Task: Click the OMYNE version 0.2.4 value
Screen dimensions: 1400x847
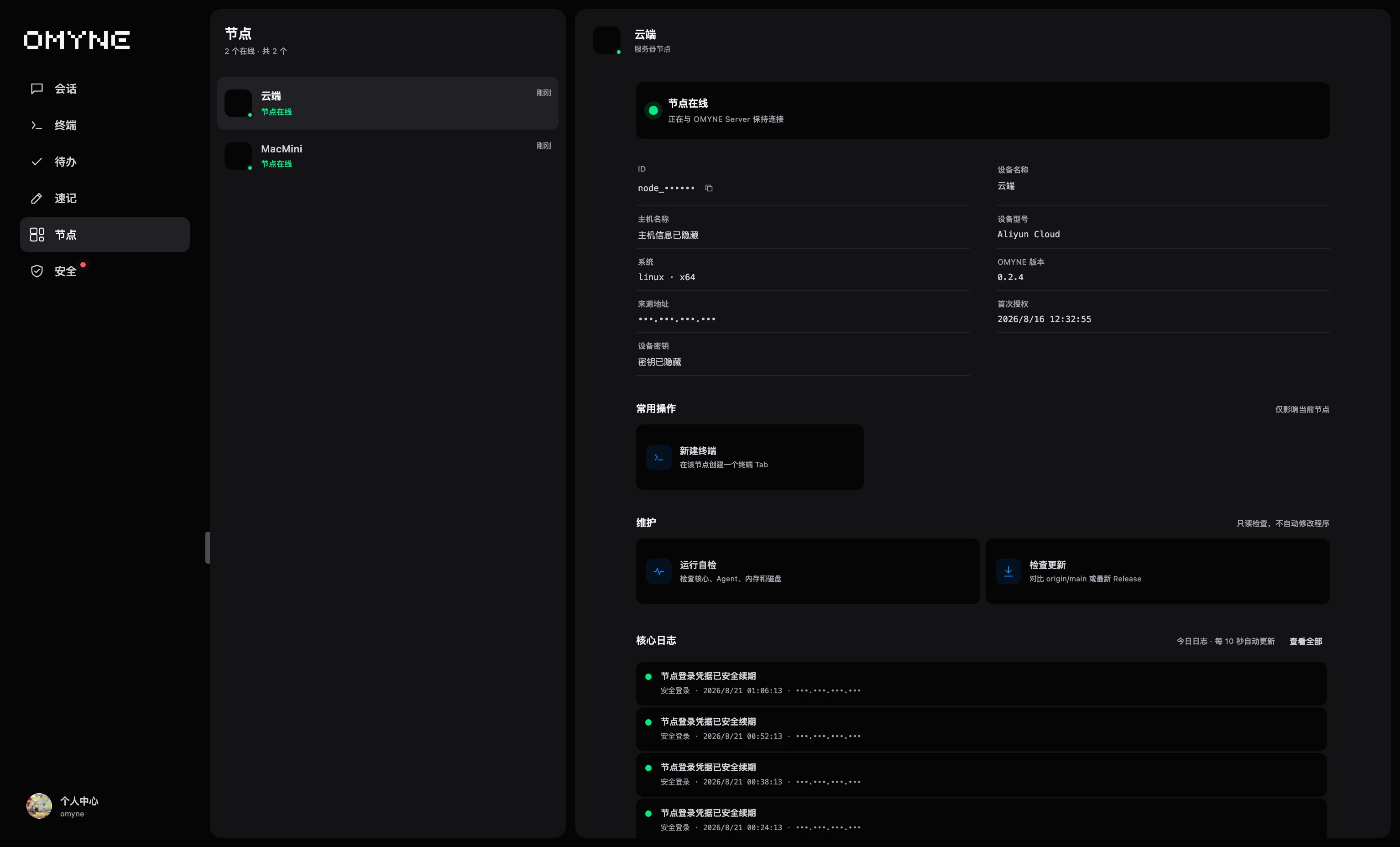Action: [1010, 277]
